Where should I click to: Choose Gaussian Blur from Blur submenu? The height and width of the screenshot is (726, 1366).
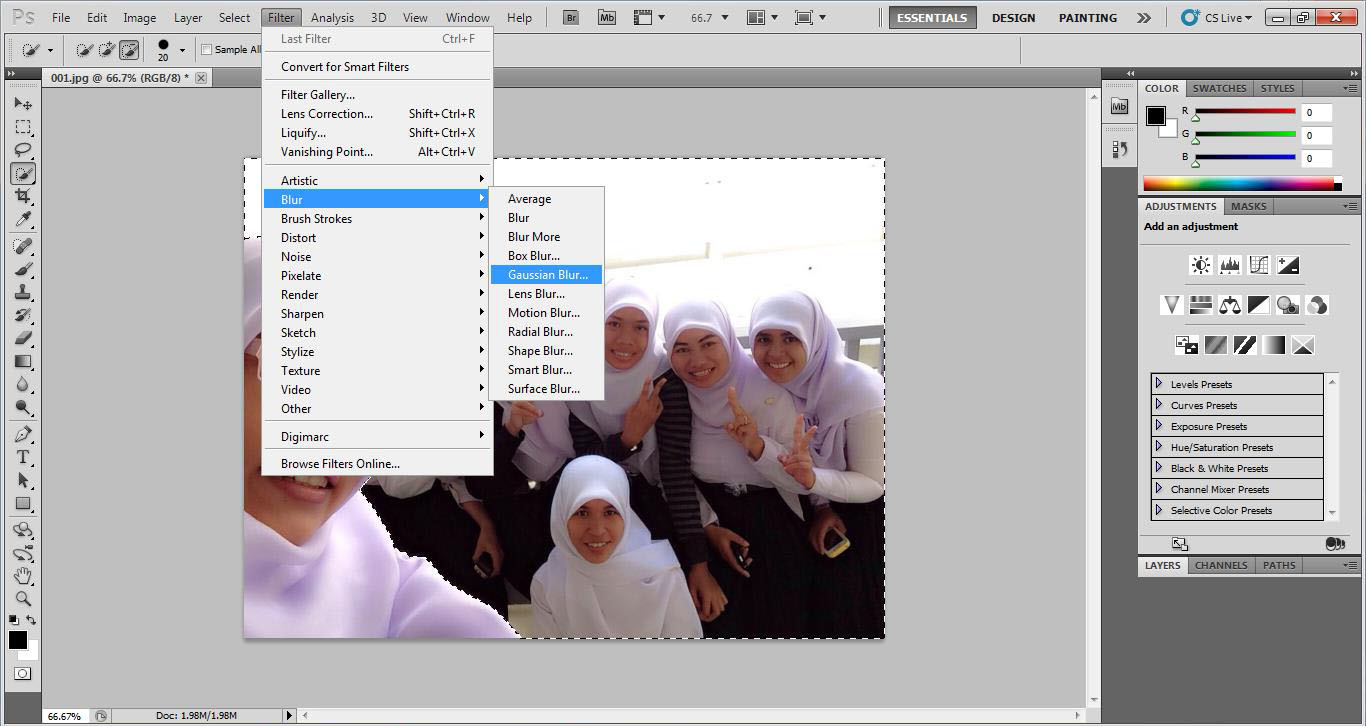click(547, 275)
